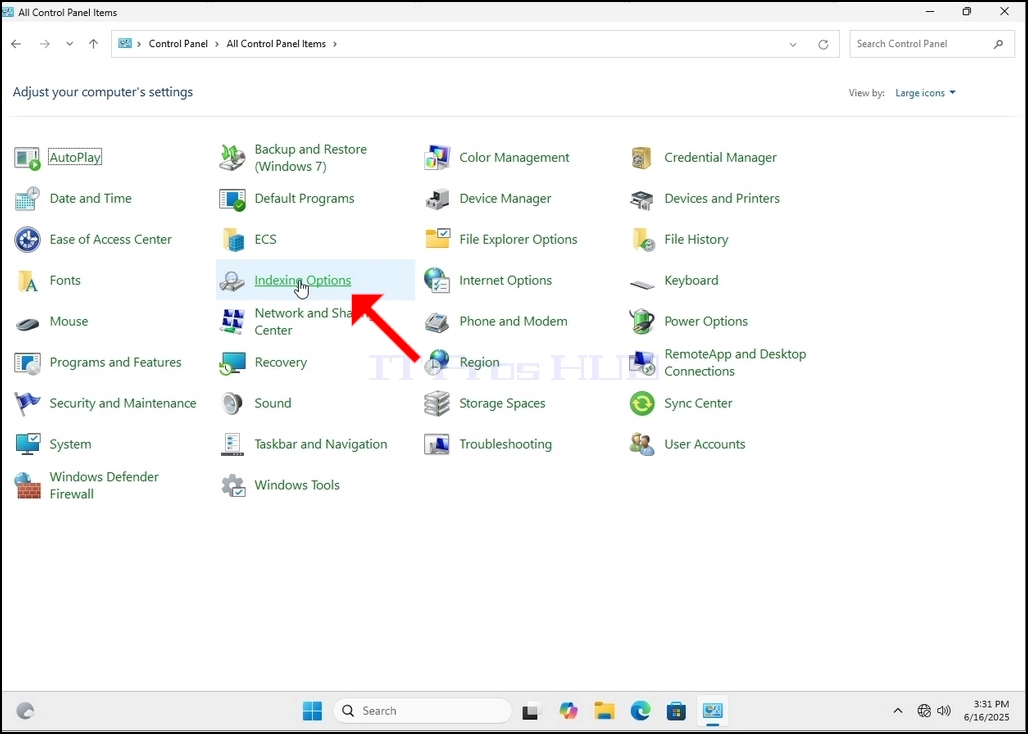Click the Color Management icon
1028x734 pixels.
(437, 158)
